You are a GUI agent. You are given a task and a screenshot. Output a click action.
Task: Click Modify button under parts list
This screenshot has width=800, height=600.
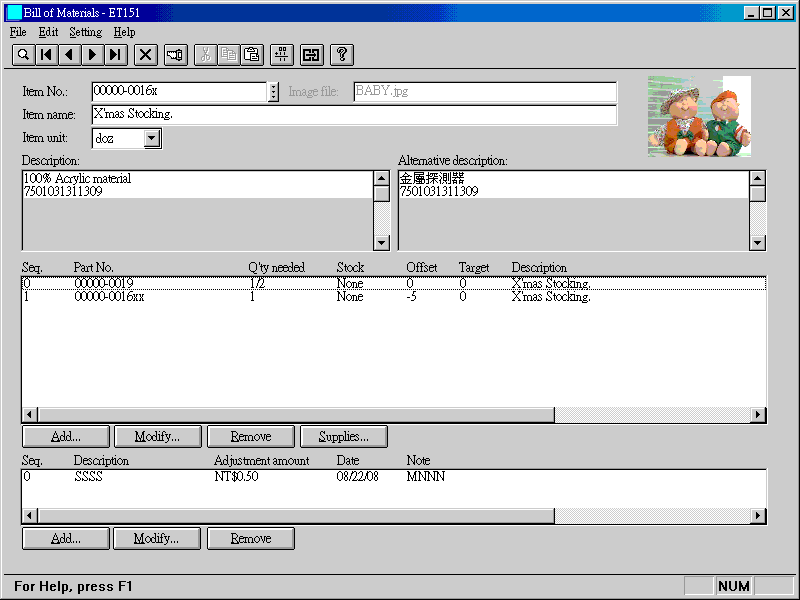point(158,437)
